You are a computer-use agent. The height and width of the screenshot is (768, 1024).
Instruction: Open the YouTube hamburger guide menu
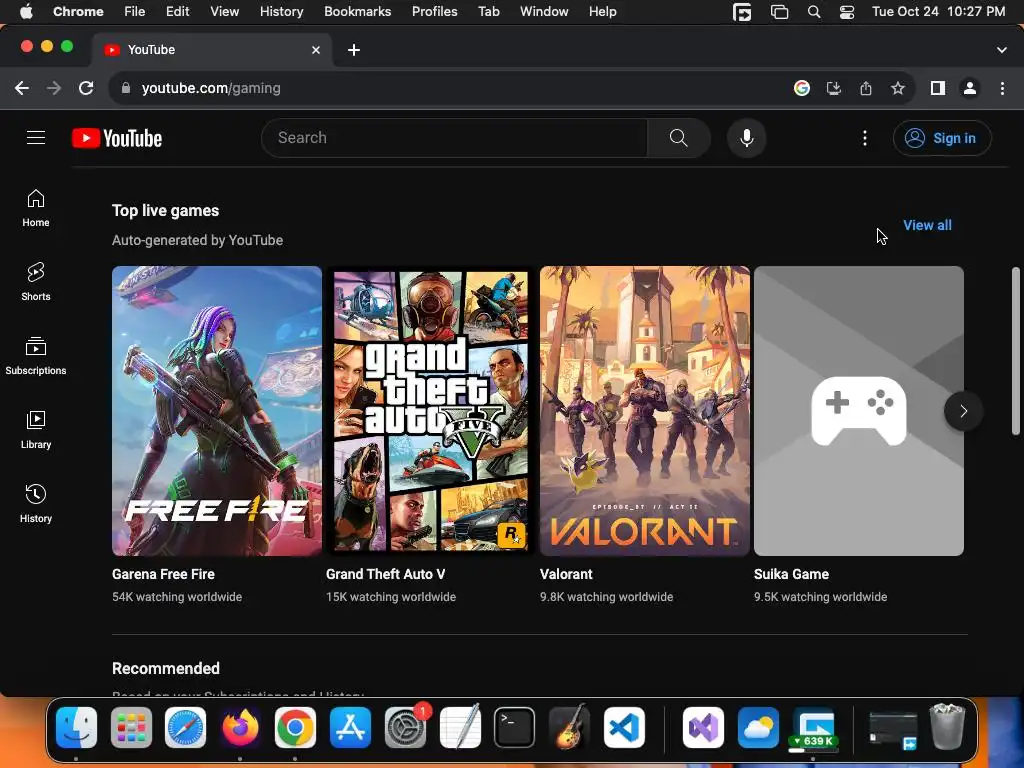point(36,138)
